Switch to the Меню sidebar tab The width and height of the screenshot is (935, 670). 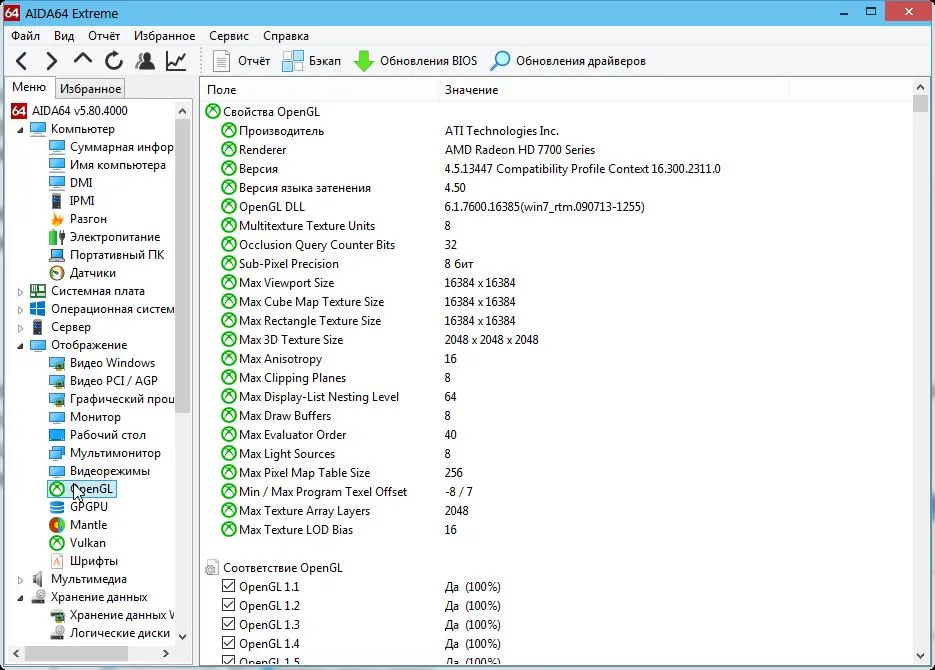(29, 87)
